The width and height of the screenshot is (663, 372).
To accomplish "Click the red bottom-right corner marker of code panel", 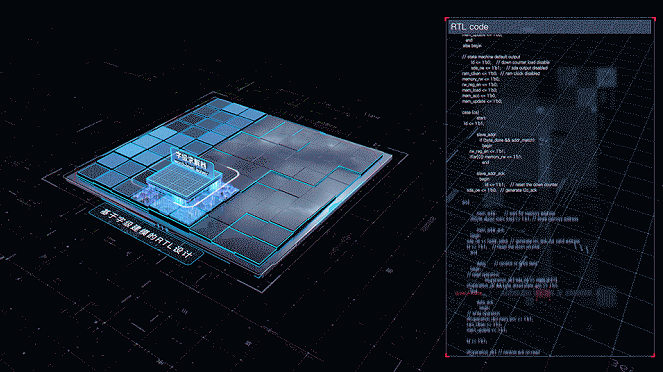I will click(653, 355).
